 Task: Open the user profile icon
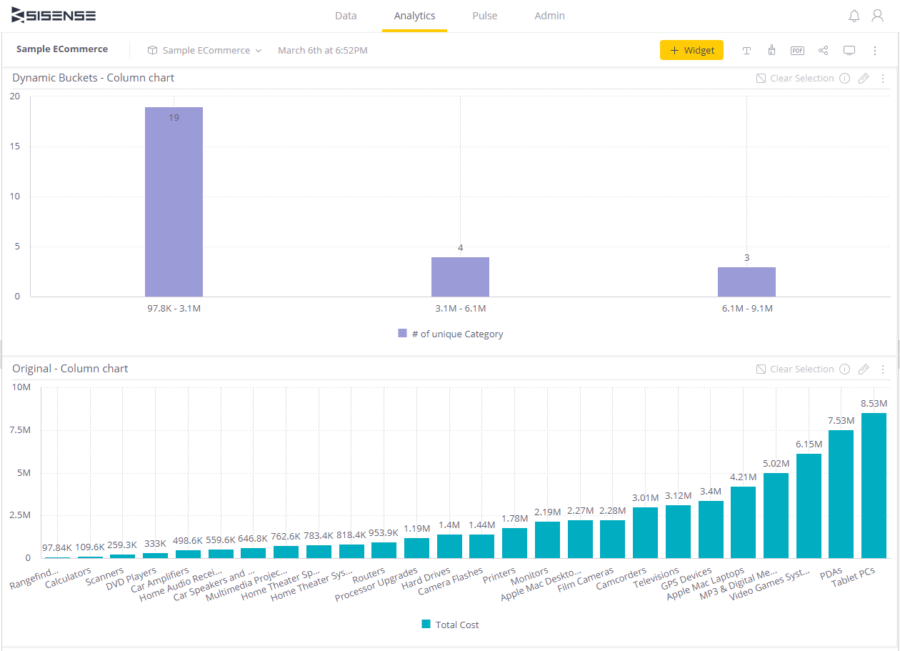click(878, 16)
